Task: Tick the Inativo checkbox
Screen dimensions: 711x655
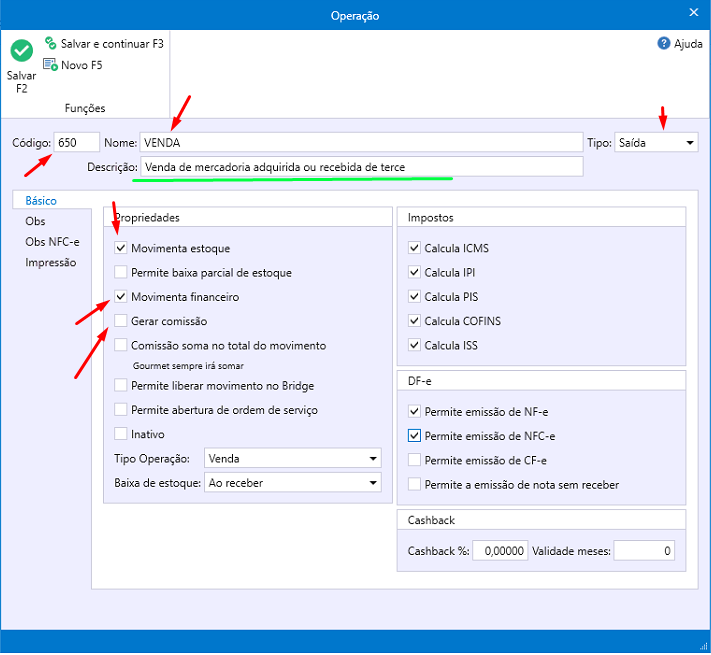Action: [121, 435]
